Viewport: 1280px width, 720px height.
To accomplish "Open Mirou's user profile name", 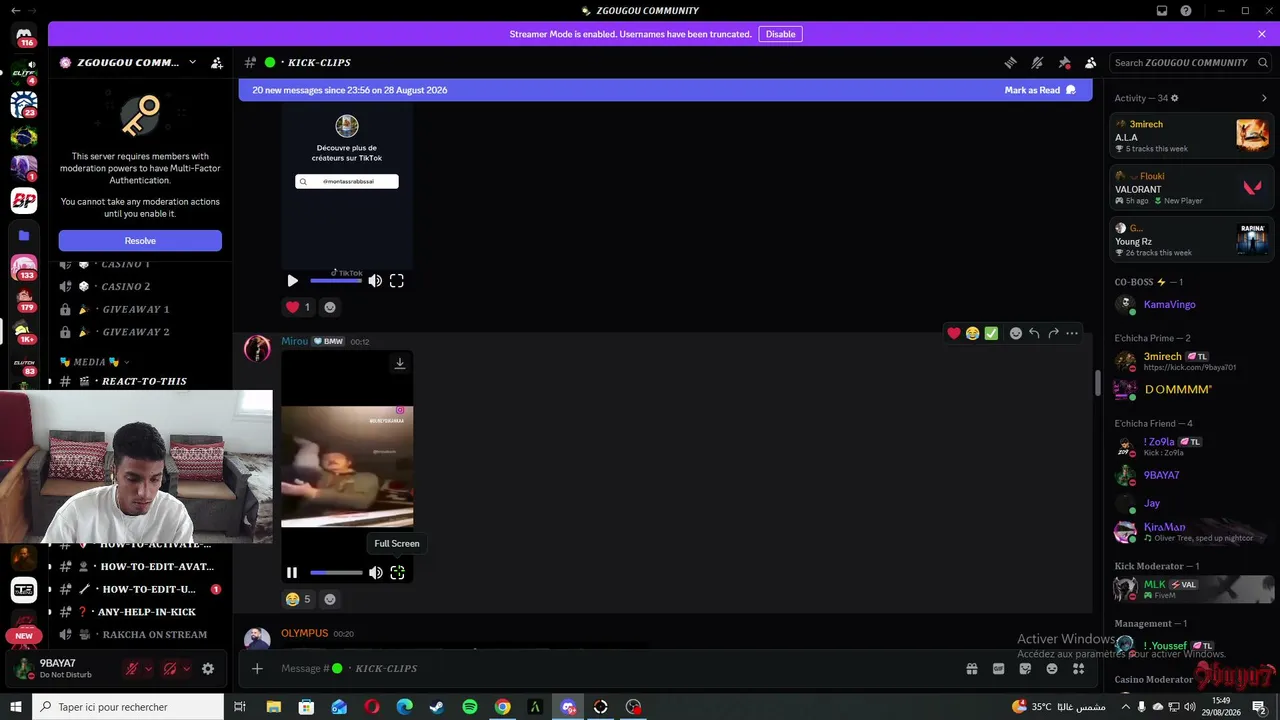I will 295,341.
